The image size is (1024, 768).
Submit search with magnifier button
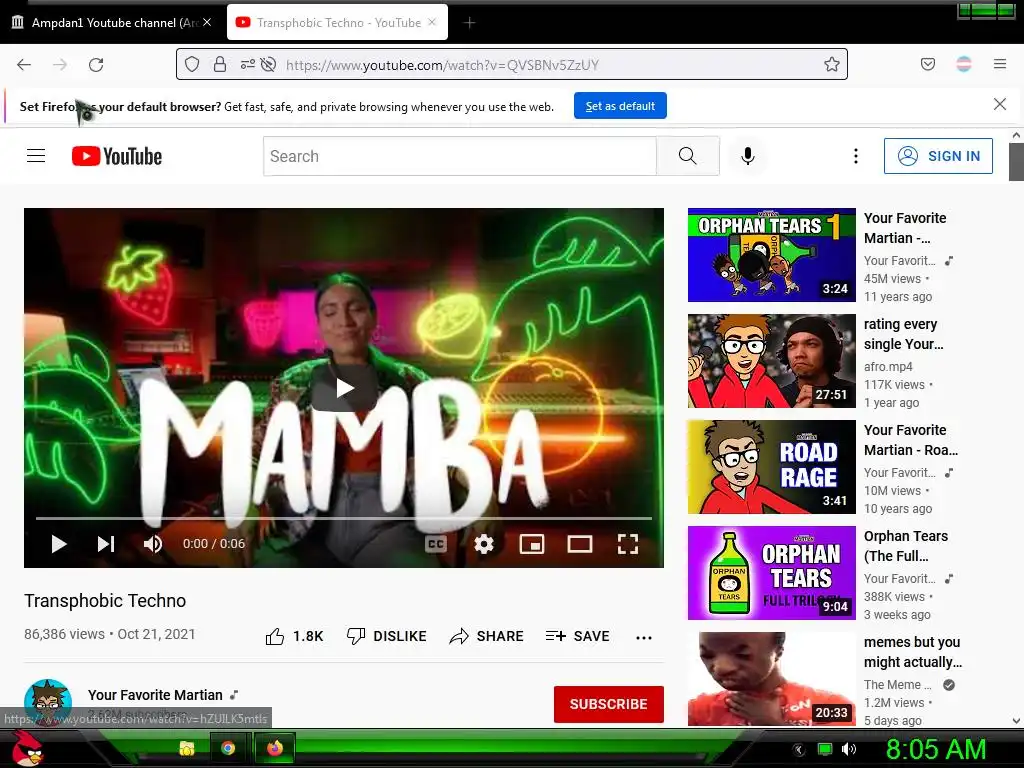pos(688,156)
